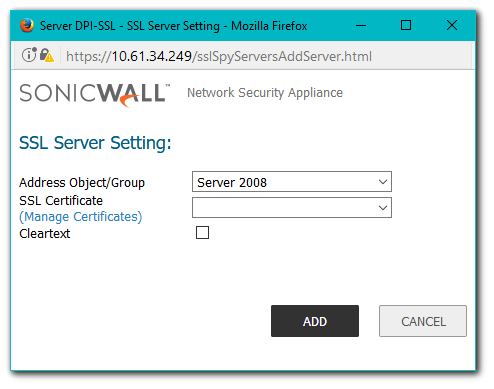This screenshot has height=389, width=494.
Task: Open the Manage Certificates link
Action: pyautogui.click(x=81, y=217)
